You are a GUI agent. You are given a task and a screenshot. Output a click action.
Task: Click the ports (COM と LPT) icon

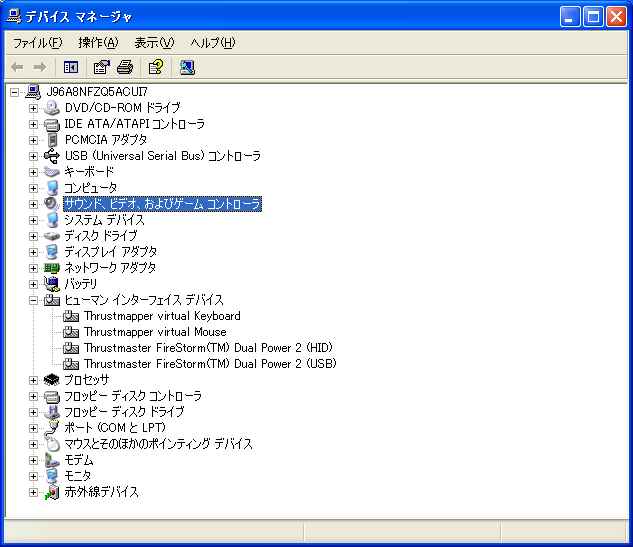(52, 428)
